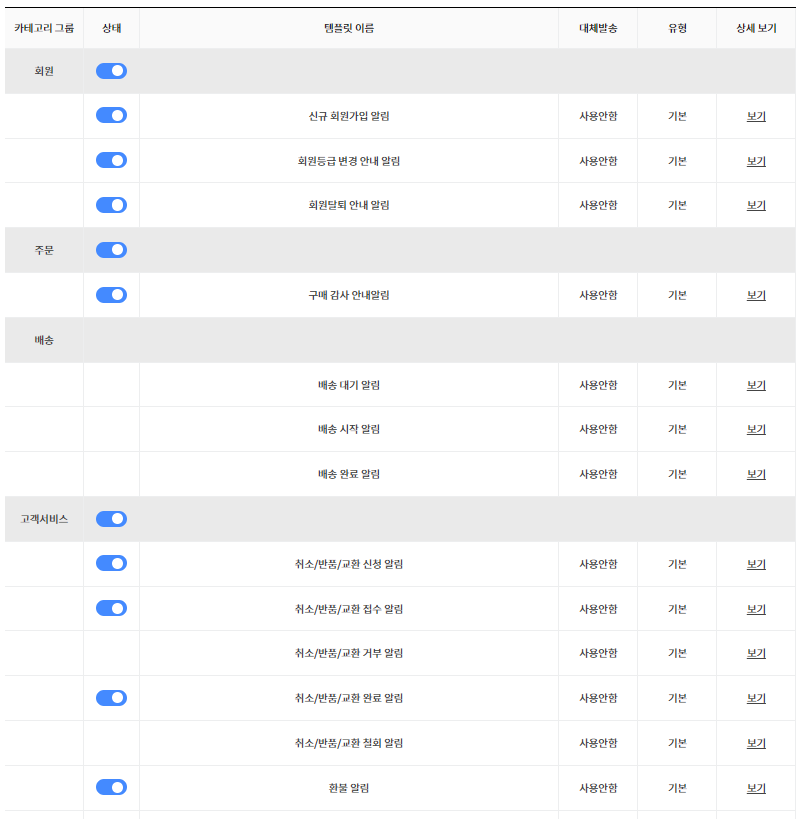This screenshot has height=819, width=805.
Task: Switch off 취소/반품/교환 완료 알림 toggle
Action: 111,698
